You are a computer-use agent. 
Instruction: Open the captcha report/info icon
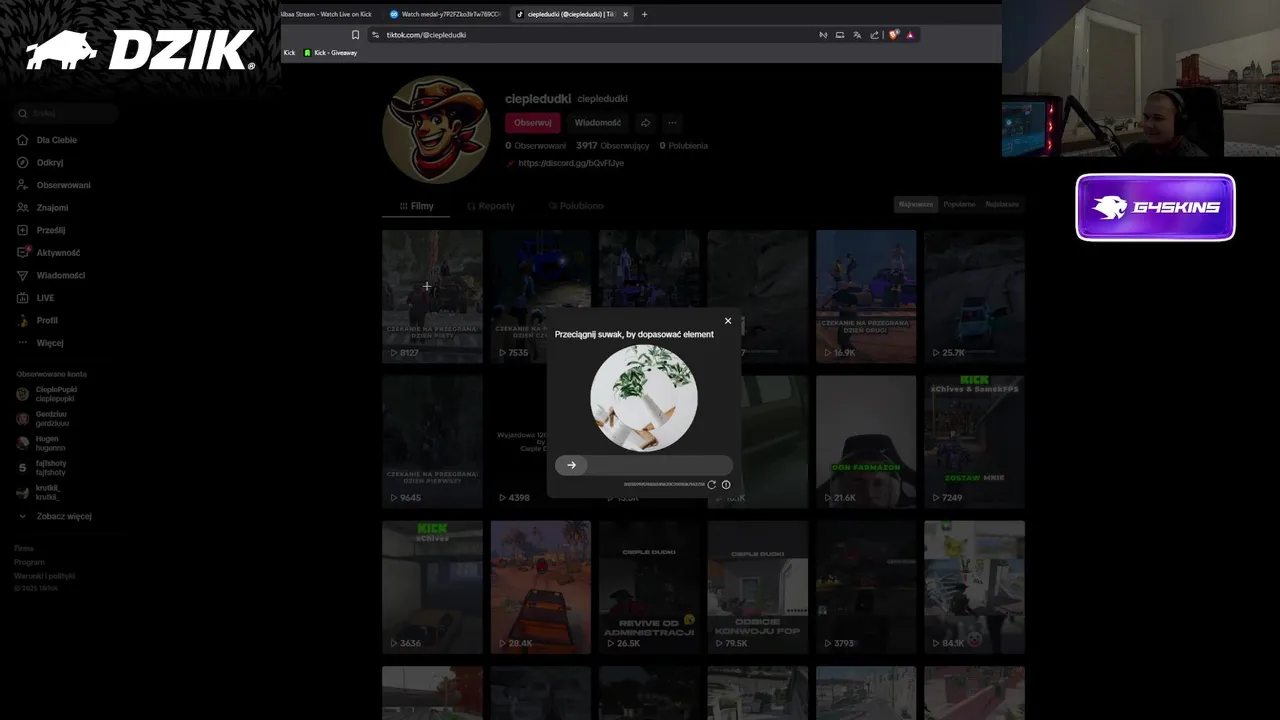point(726,485)
